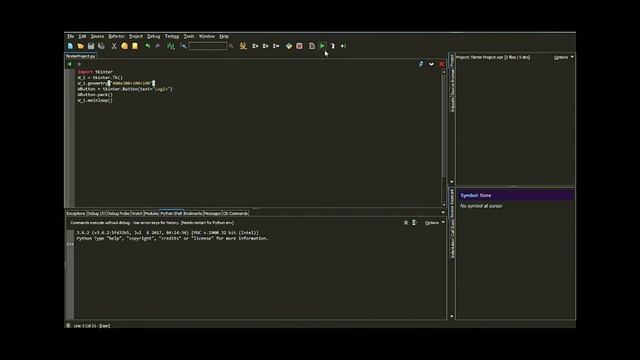The height and width of the screenshot is (360, 640).
Task: Click the document icon left of Run
Action: [x=312, y=46]
